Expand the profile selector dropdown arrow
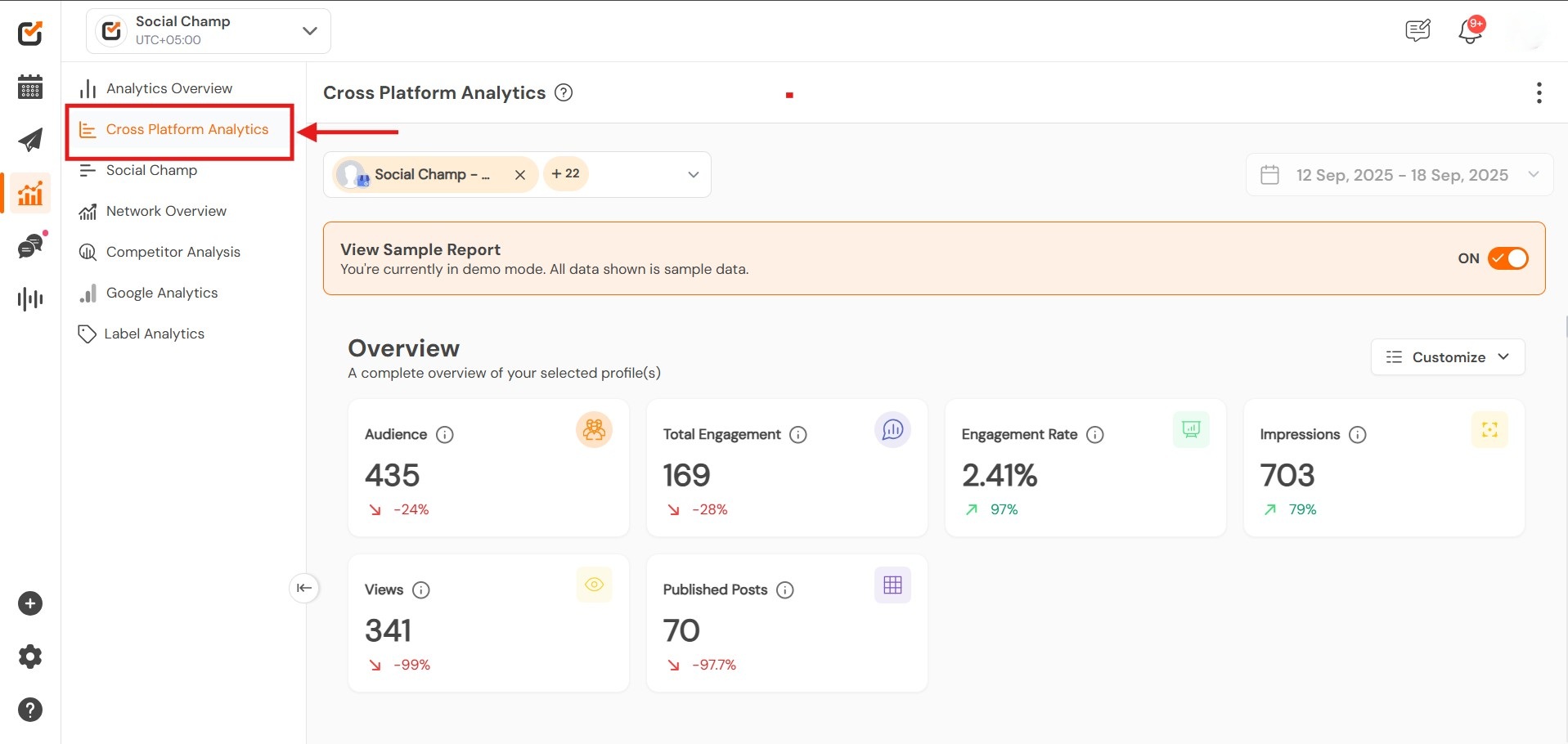1568x744 pixels. point(694,174)
